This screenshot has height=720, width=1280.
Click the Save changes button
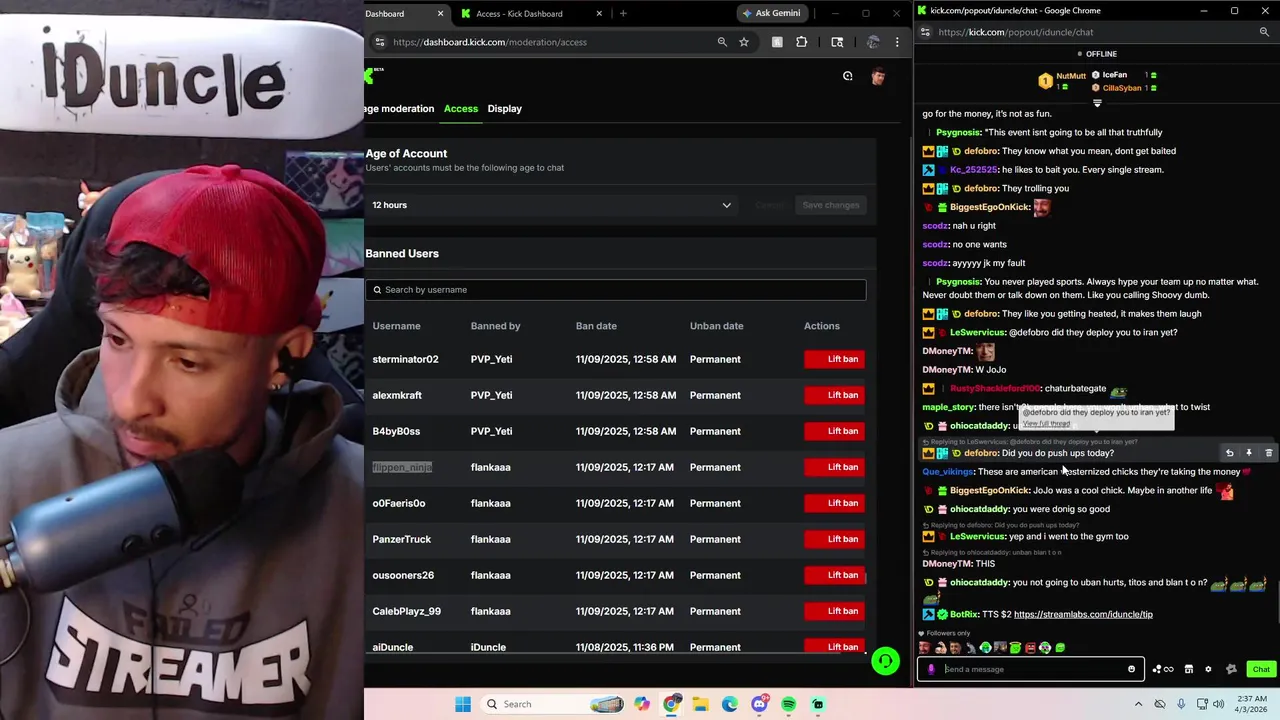[831, 205]
